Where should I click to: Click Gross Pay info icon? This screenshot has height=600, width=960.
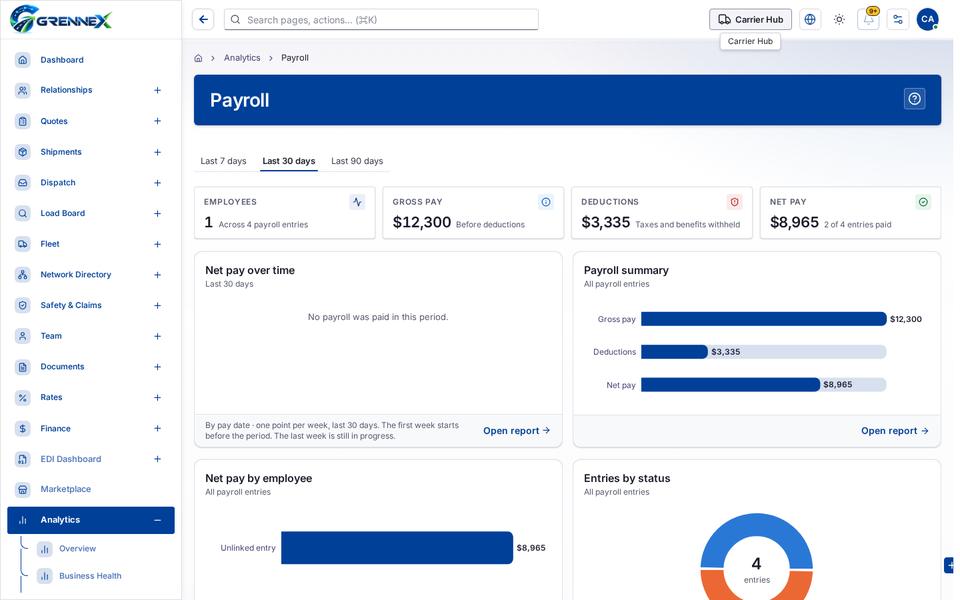546,202
